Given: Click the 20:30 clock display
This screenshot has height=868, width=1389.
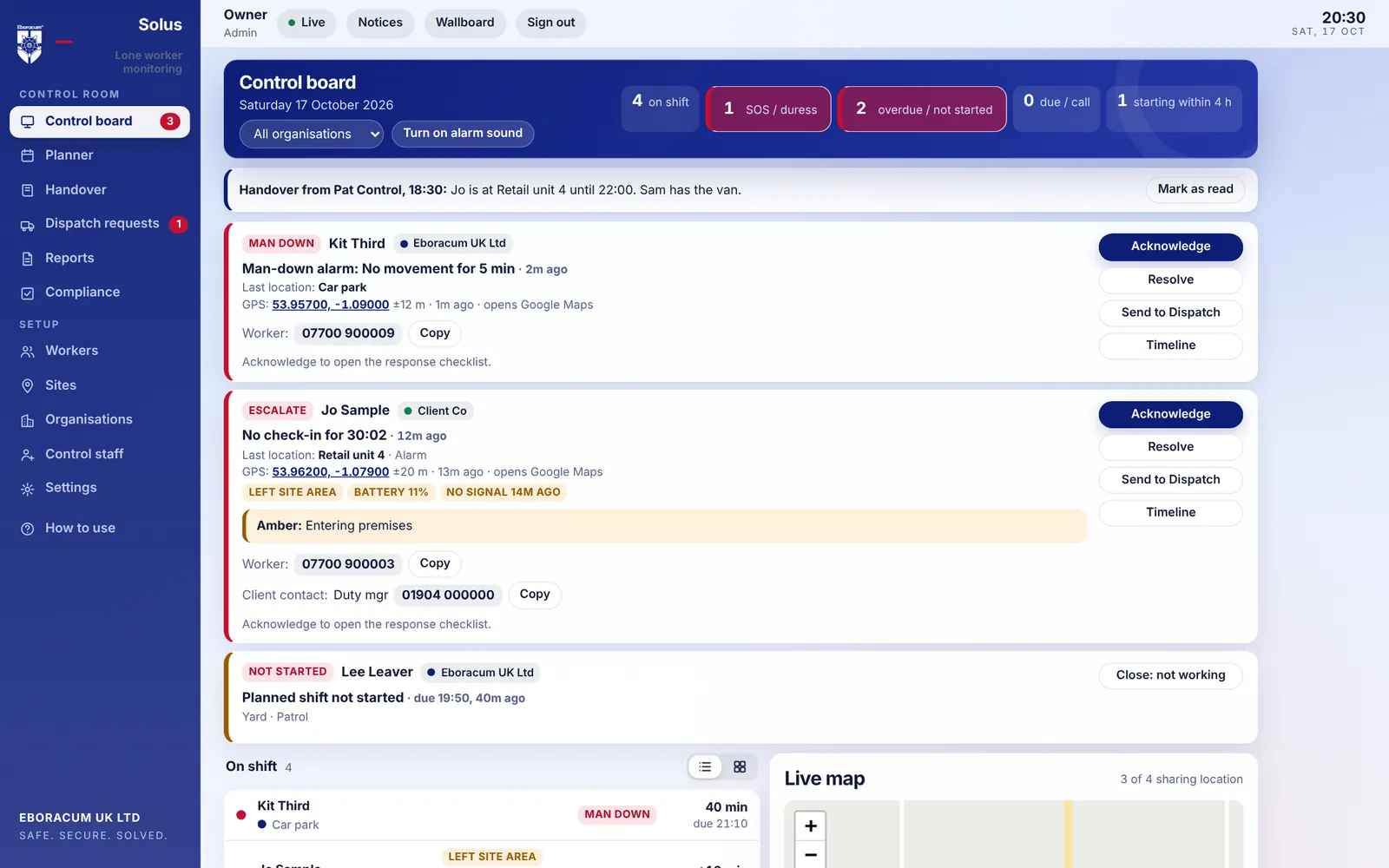Looking at the screenshot, I should 1343,17.
